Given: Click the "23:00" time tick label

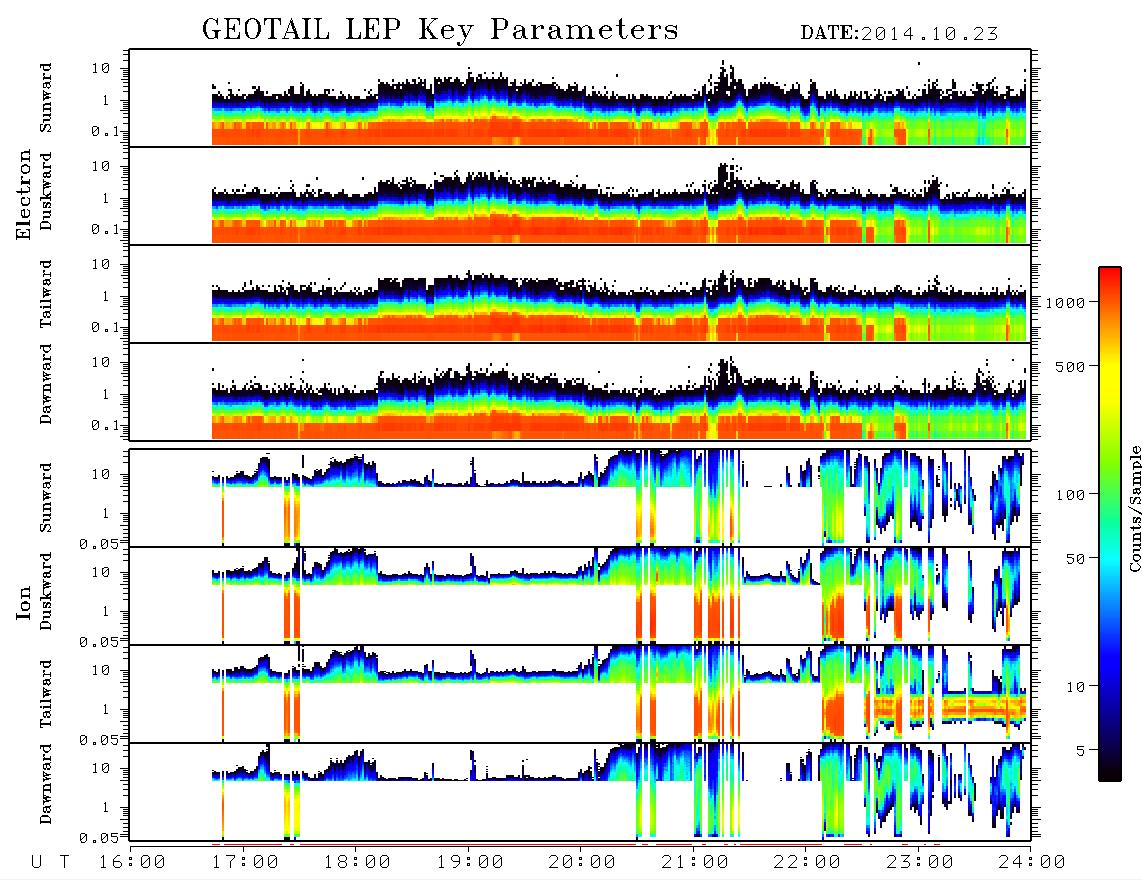Looking at the screenshot, I should tap(920, 863).
